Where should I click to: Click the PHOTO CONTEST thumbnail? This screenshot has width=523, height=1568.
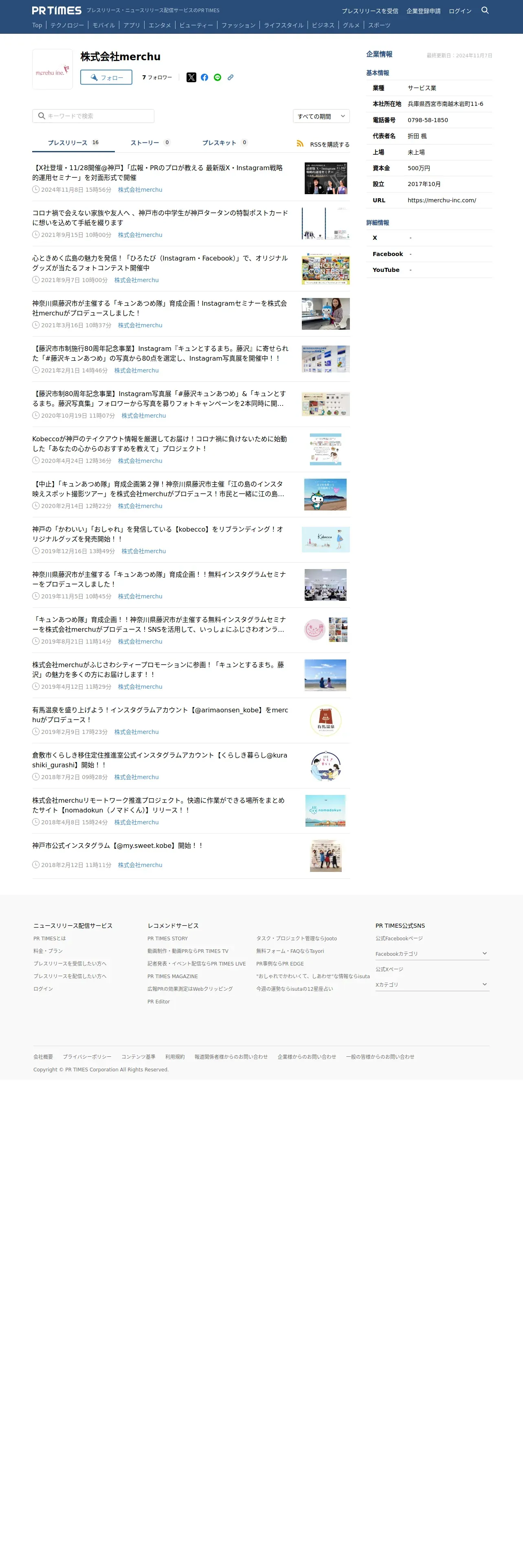[x=326, y=268]
